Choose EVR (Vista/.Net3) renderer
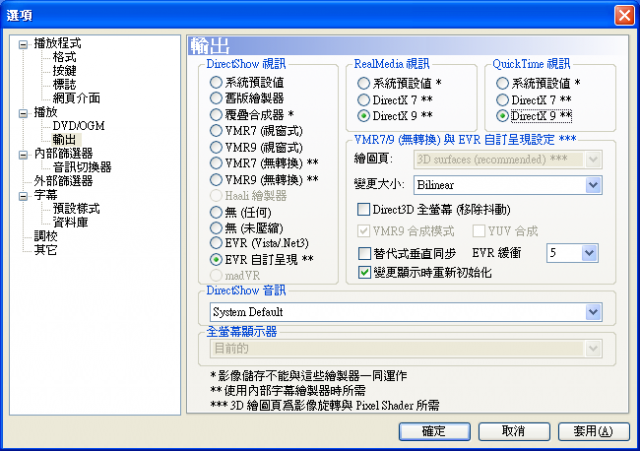Viewport: 640px width, 451px height. pos(216,243)
